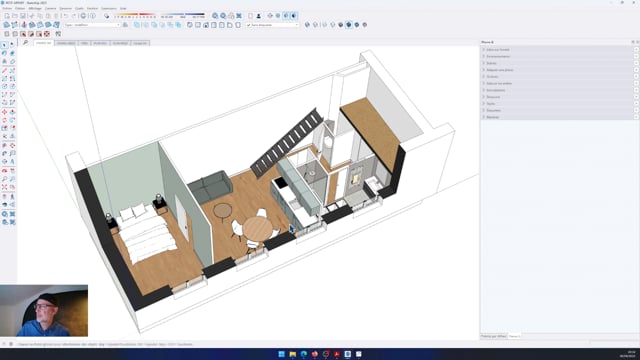Select the active first scene tab
The height and width of the screenshot is (360, 640).
coord(44,43)
